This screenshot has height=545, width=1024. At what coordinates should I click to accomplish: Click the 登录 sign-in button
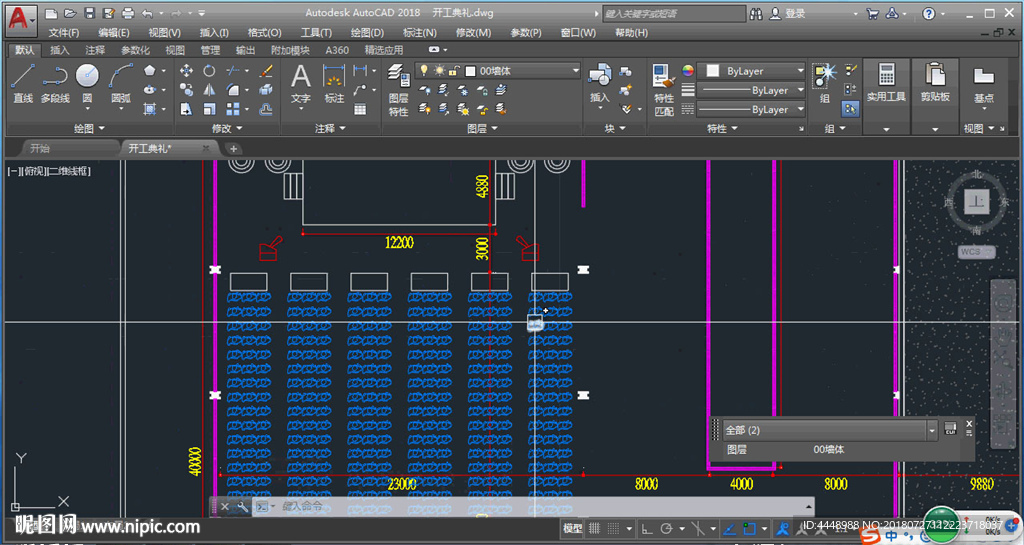click(x=788, y=13)
